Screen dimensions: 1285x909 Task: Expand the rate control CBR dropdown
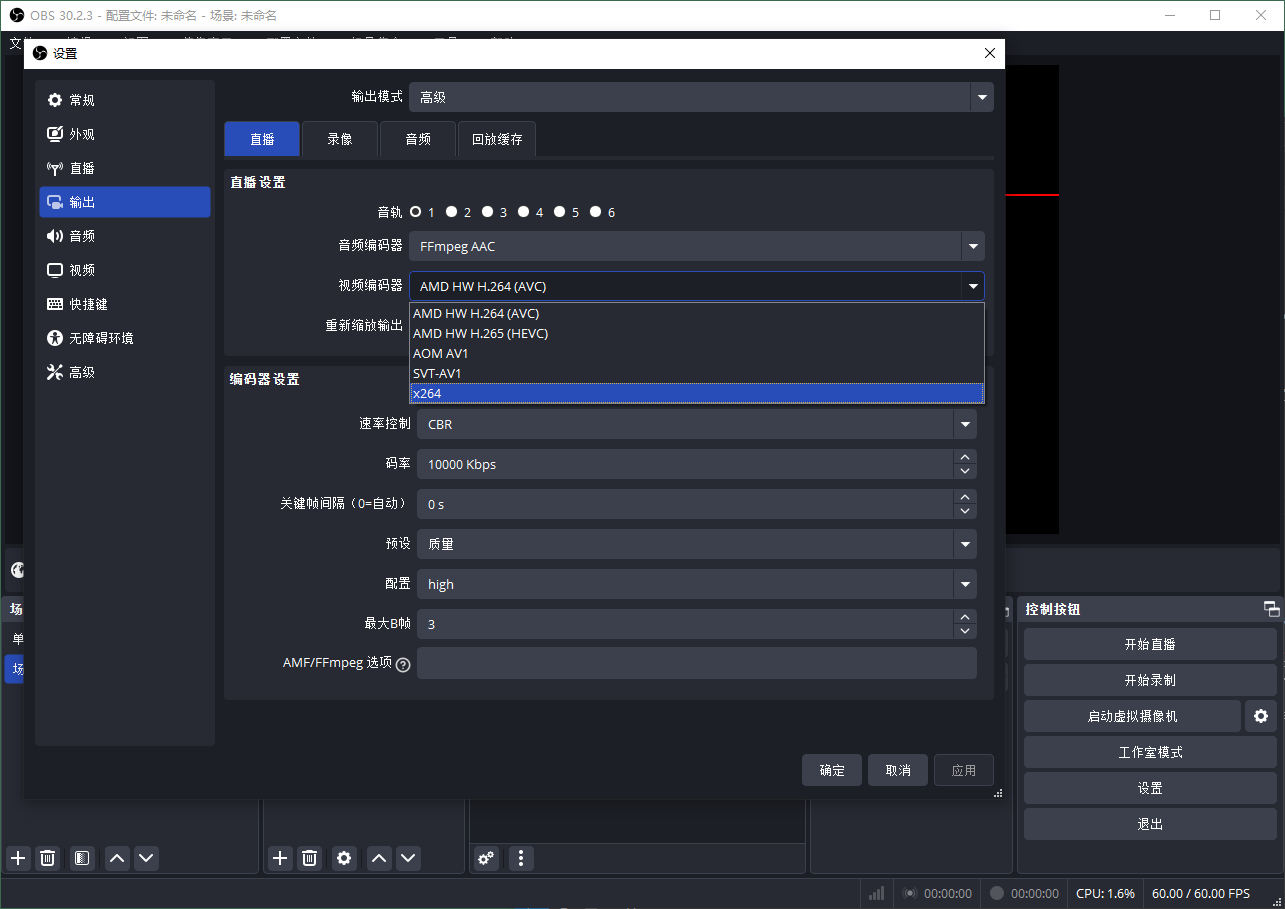pos(964,424)
